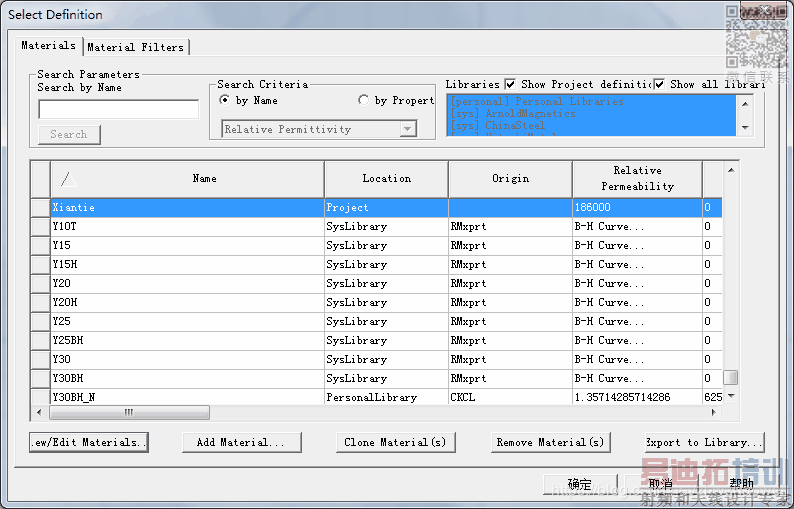
Task: Click the CKCL origin cell
Action: click(x=510, y=397)
